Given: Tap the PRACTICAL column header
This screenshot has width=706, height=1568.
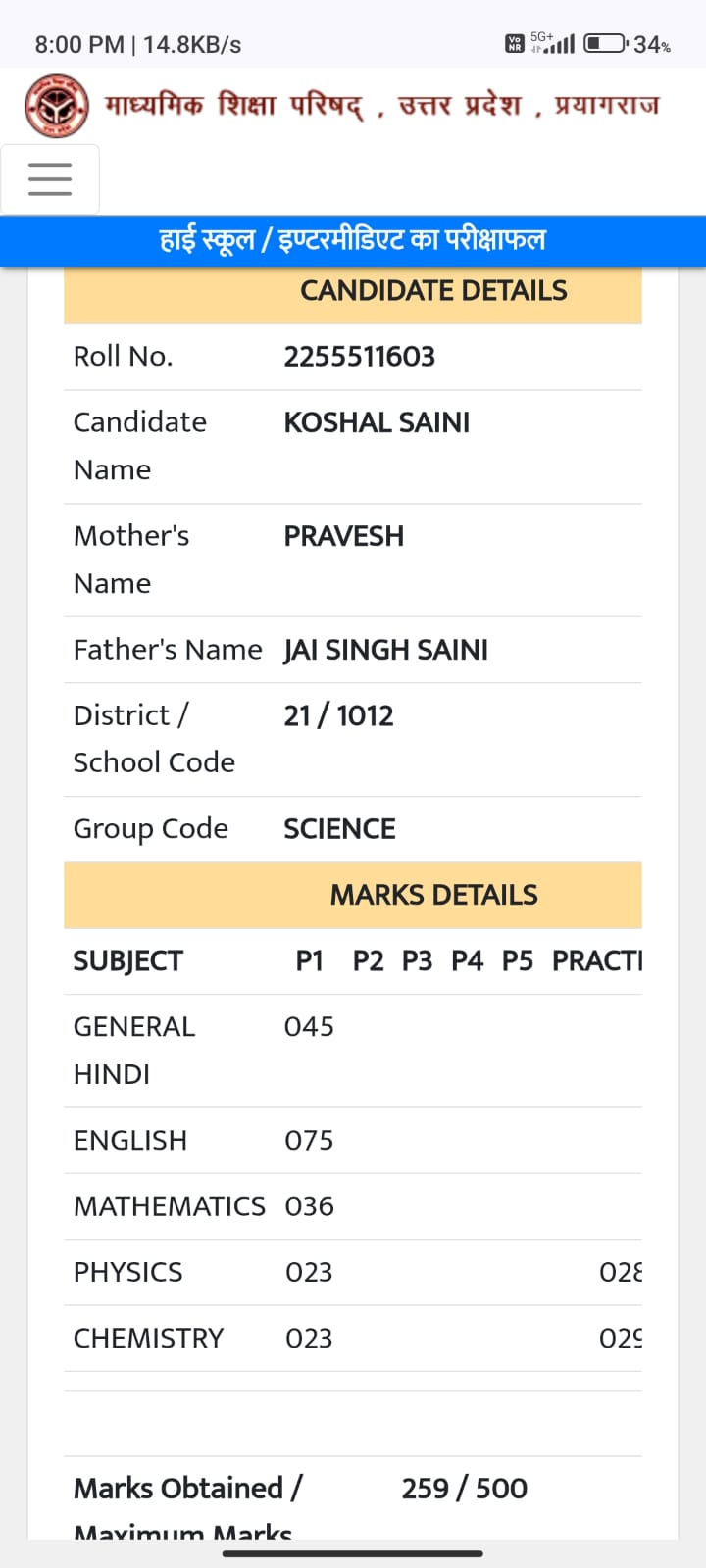Looking at the screenshot, I should click(x=597, y=961).
